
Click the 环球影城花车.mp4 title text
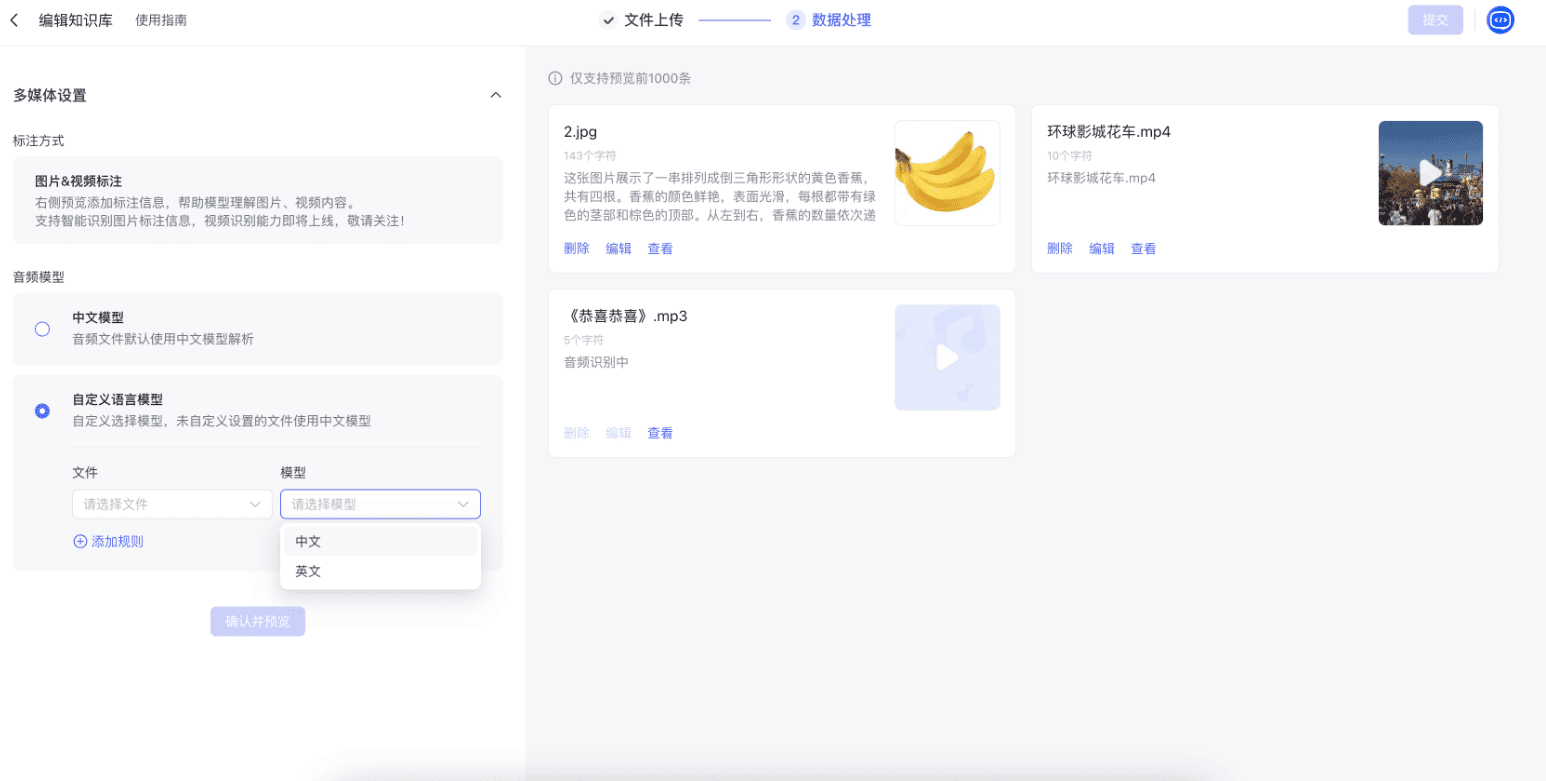[x=1109, y=131]
